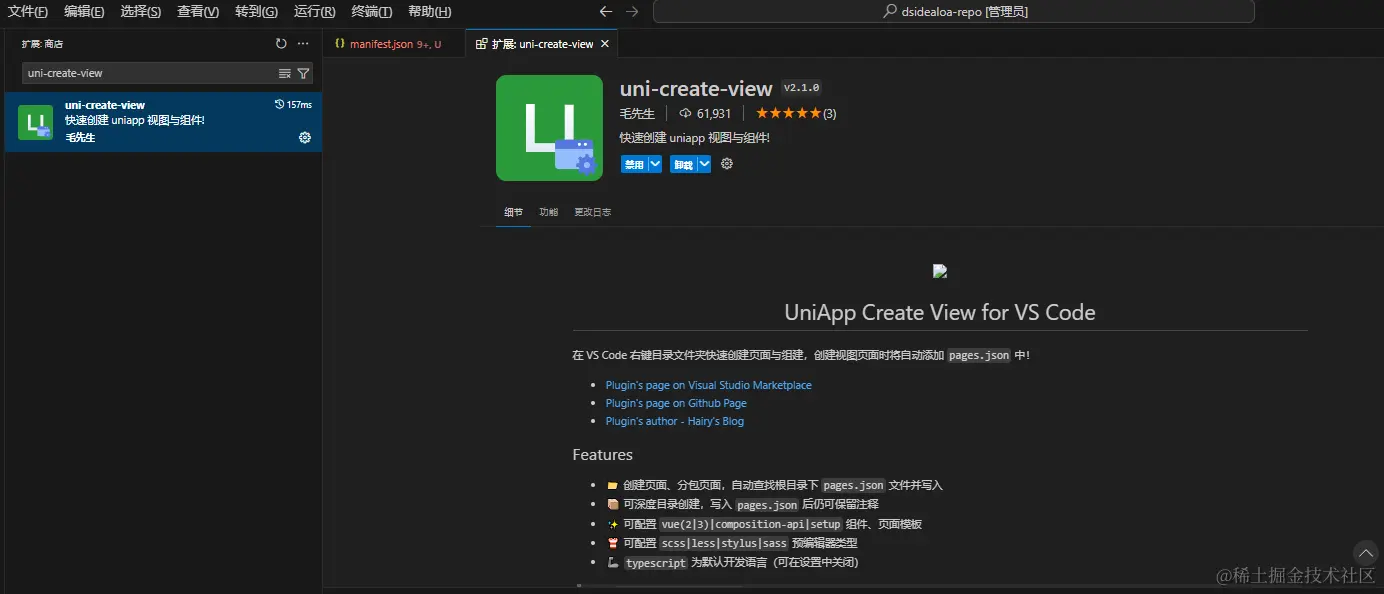Viewport: 1384px width, 594px height.
Task: Click the install count cloud icon
Action: pos(685,113)
